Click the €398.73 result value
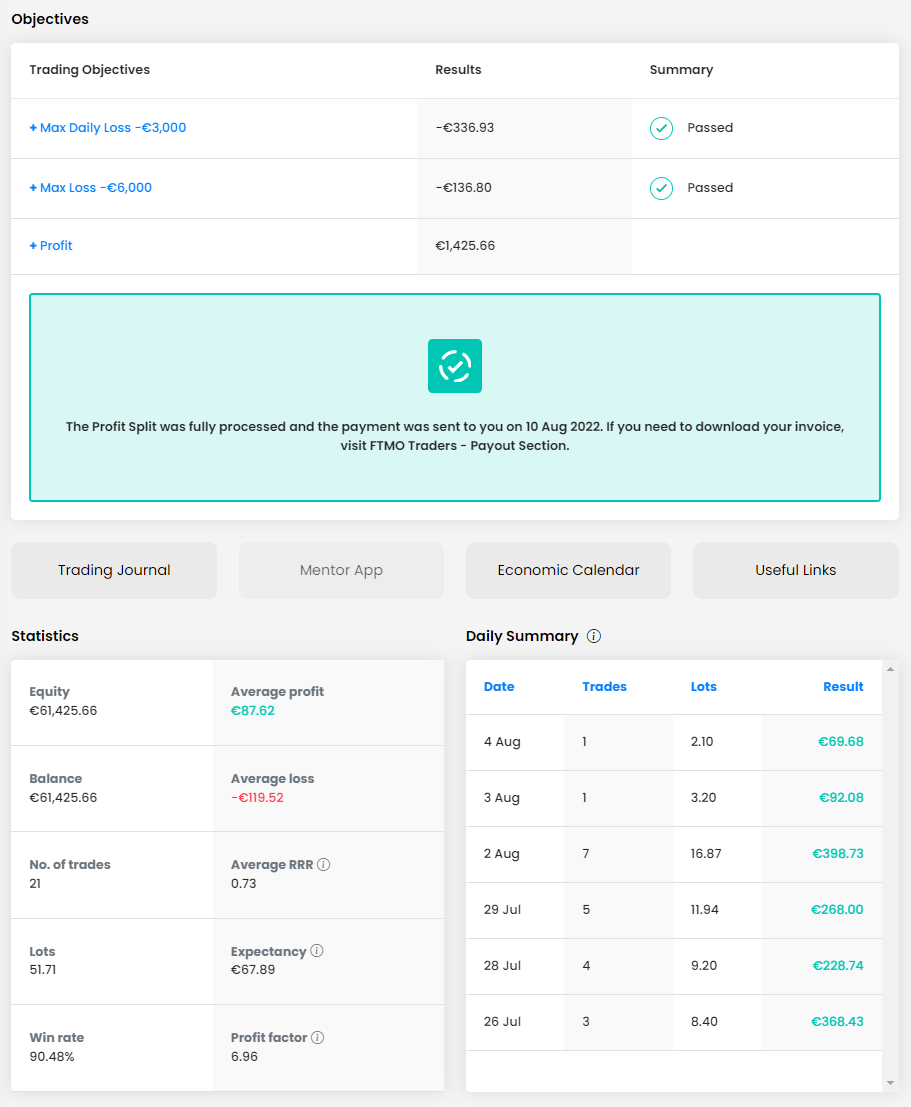911x1107 pixels. 838,854
